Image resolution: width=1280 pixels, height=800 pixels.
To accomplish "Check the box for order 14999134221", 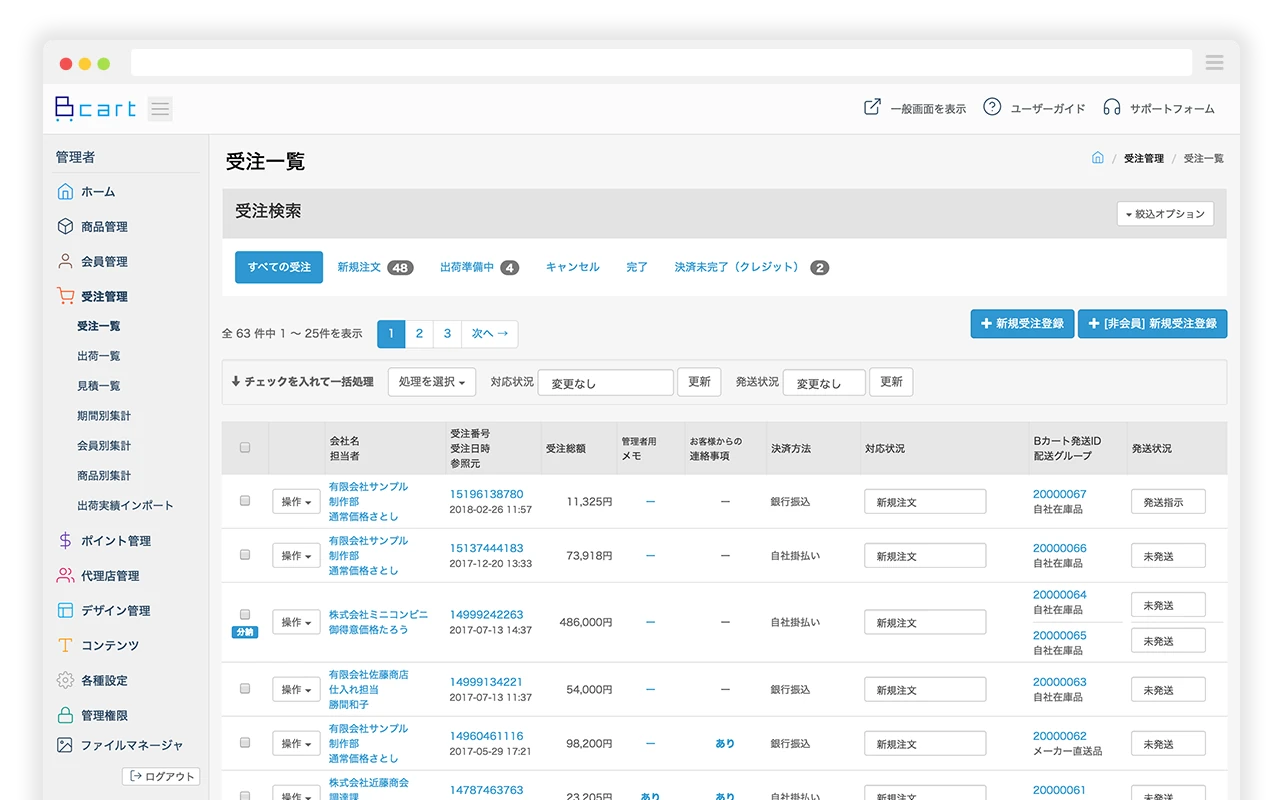I will 245,689.
